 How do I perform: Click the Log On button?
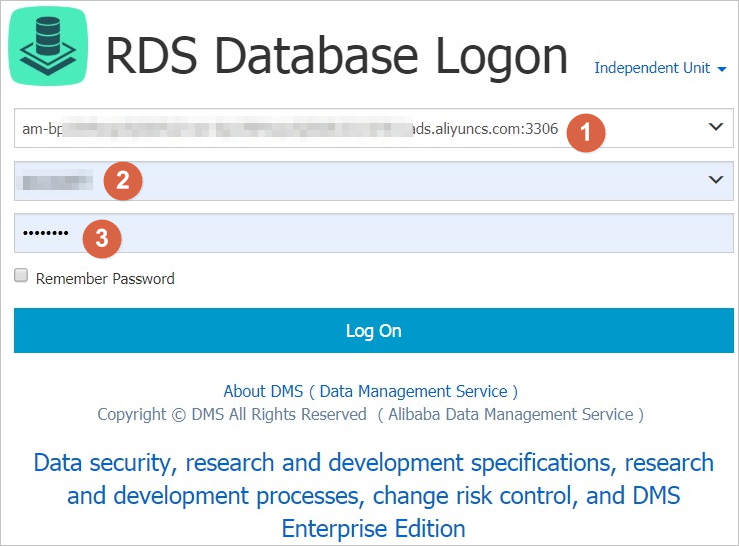373,331
